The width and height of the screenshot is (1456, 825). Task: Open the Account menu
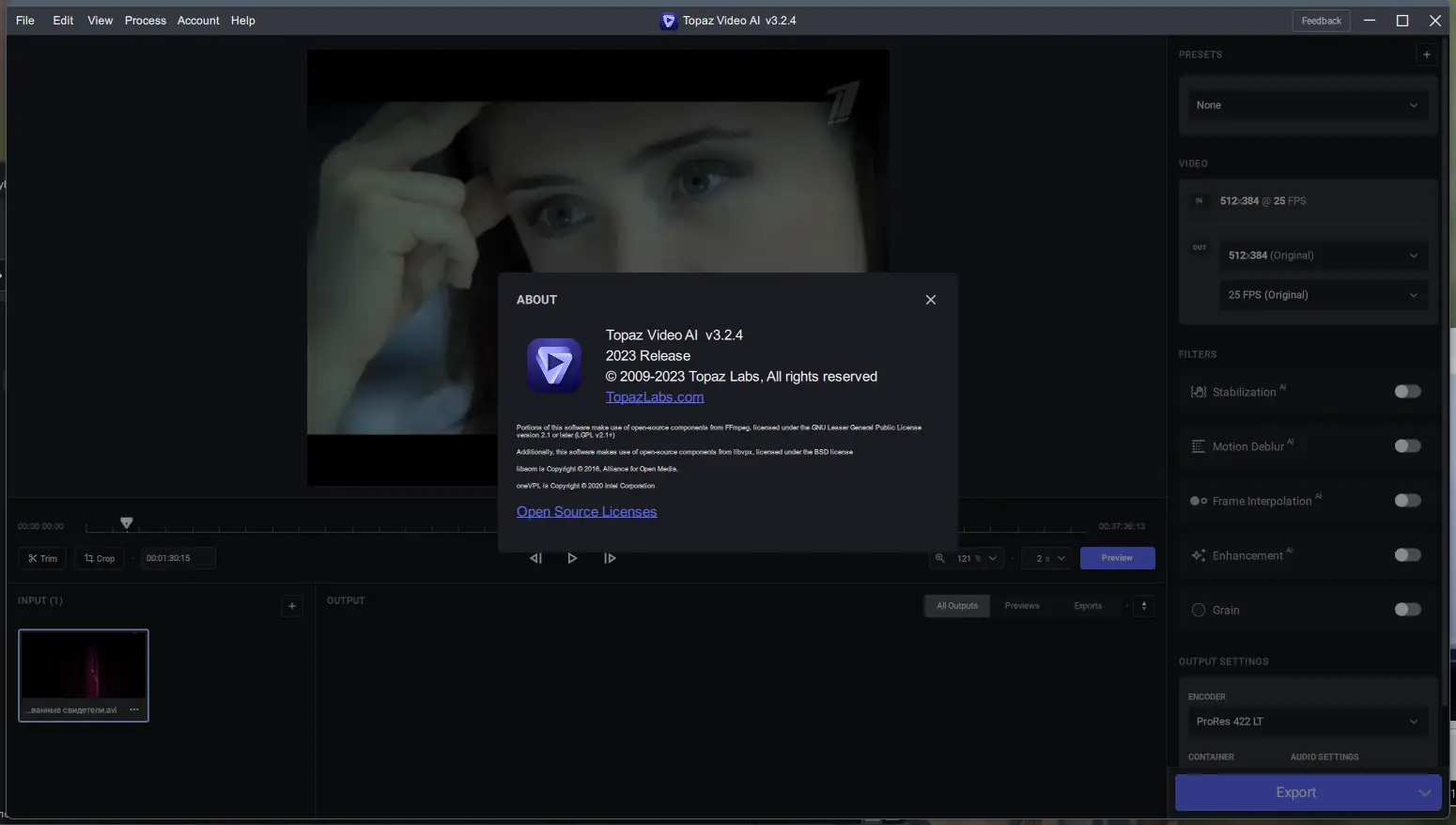point(198,21)
